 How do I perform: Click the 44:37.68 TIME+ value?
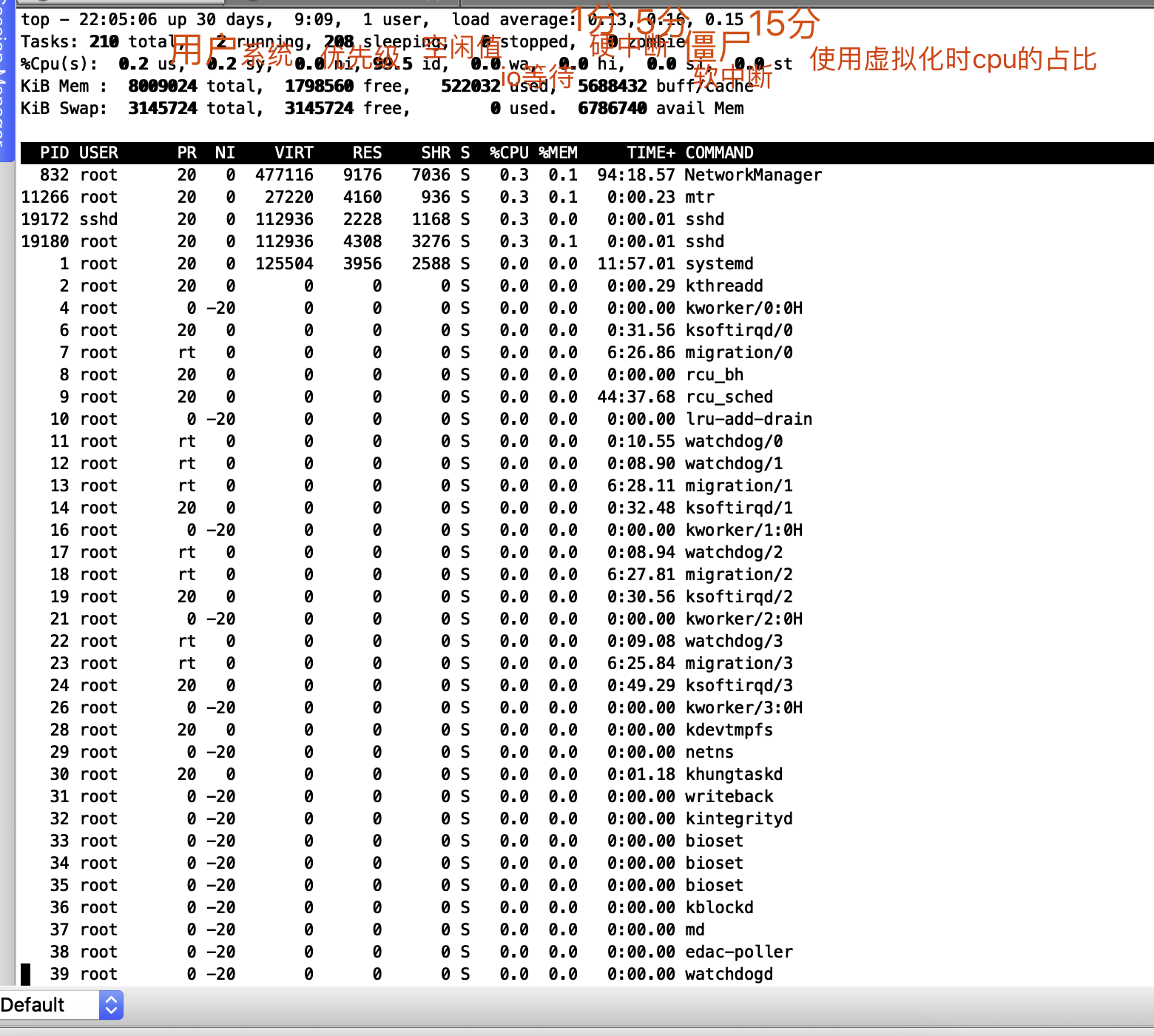(x=636, y=397)
